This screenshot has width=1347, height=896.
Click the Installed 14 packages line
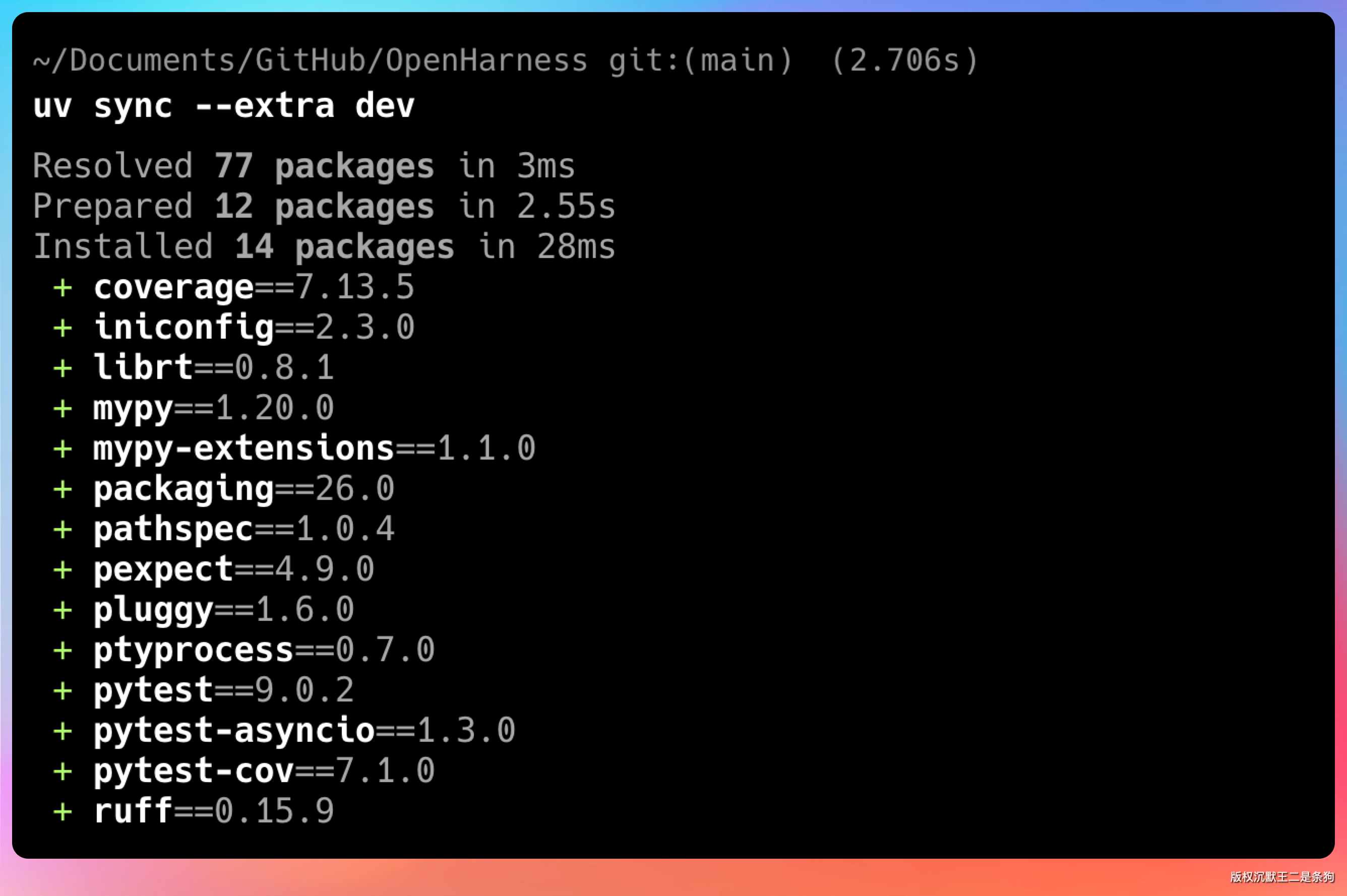click(324, 247)
